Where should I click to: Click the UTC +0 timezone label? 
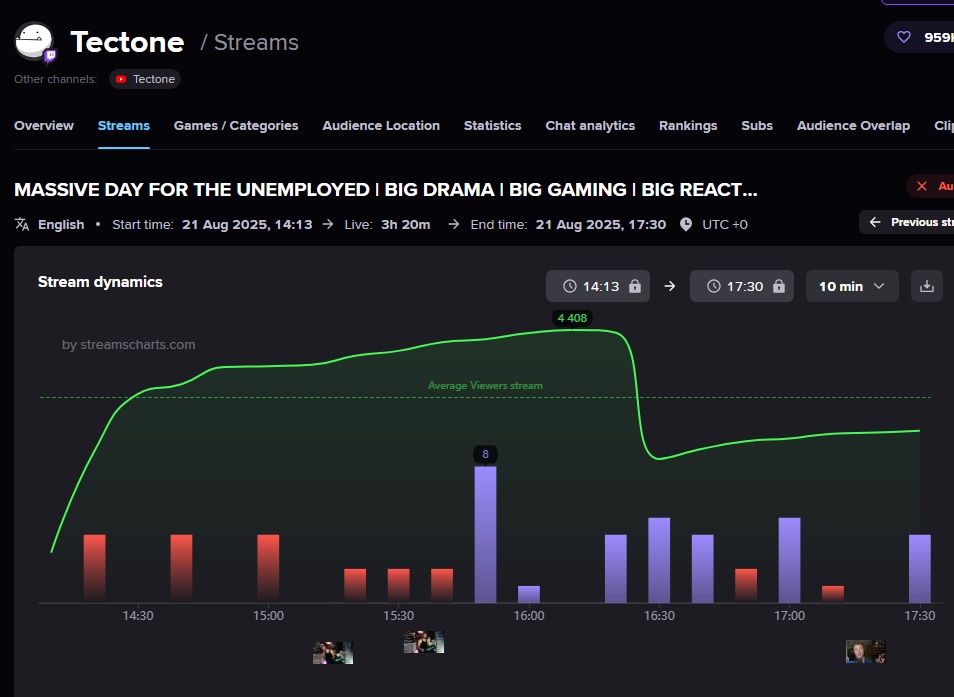725,224
